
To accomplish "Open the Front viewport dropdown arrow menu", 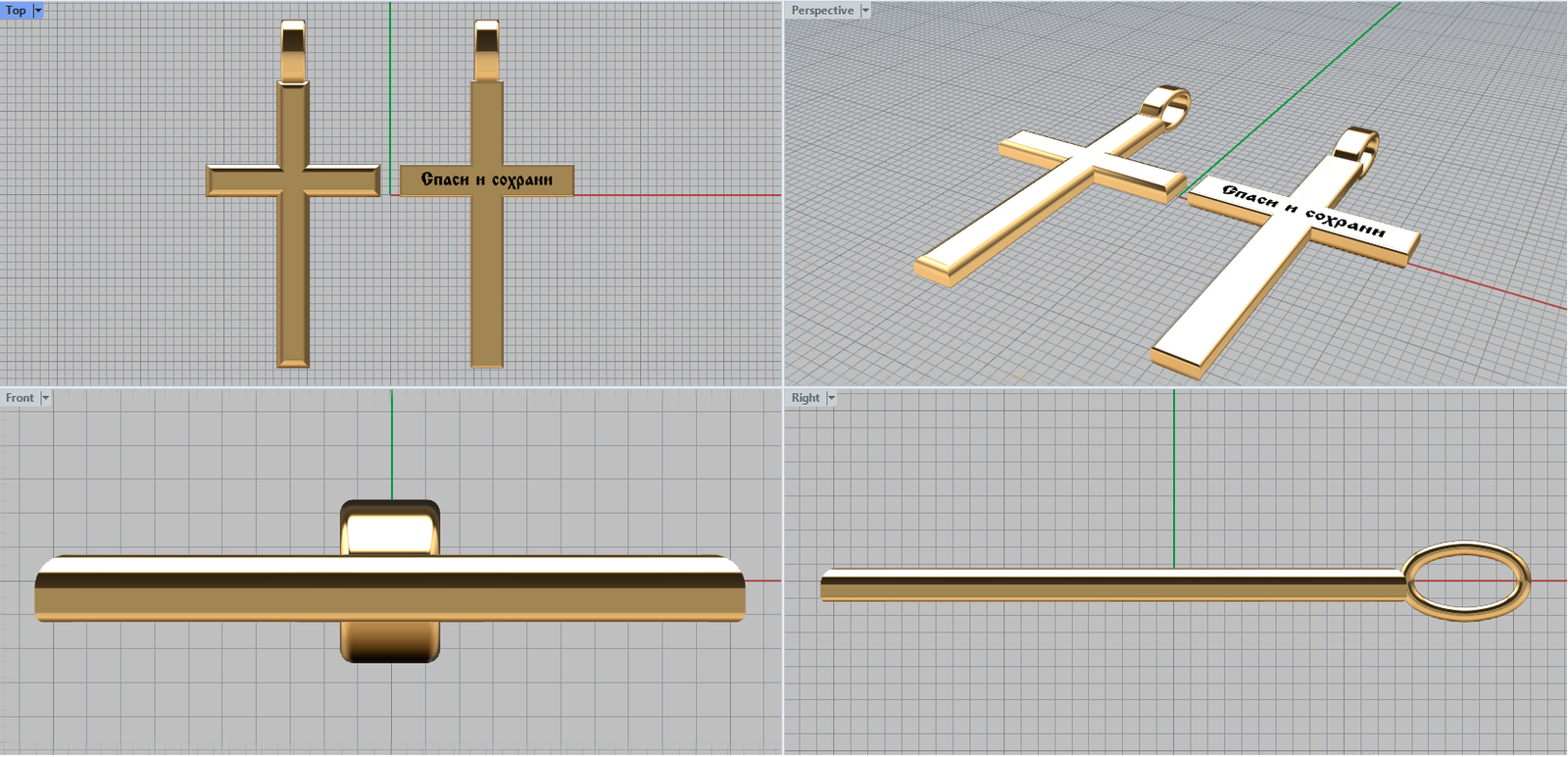I will (x=45, y=398).
